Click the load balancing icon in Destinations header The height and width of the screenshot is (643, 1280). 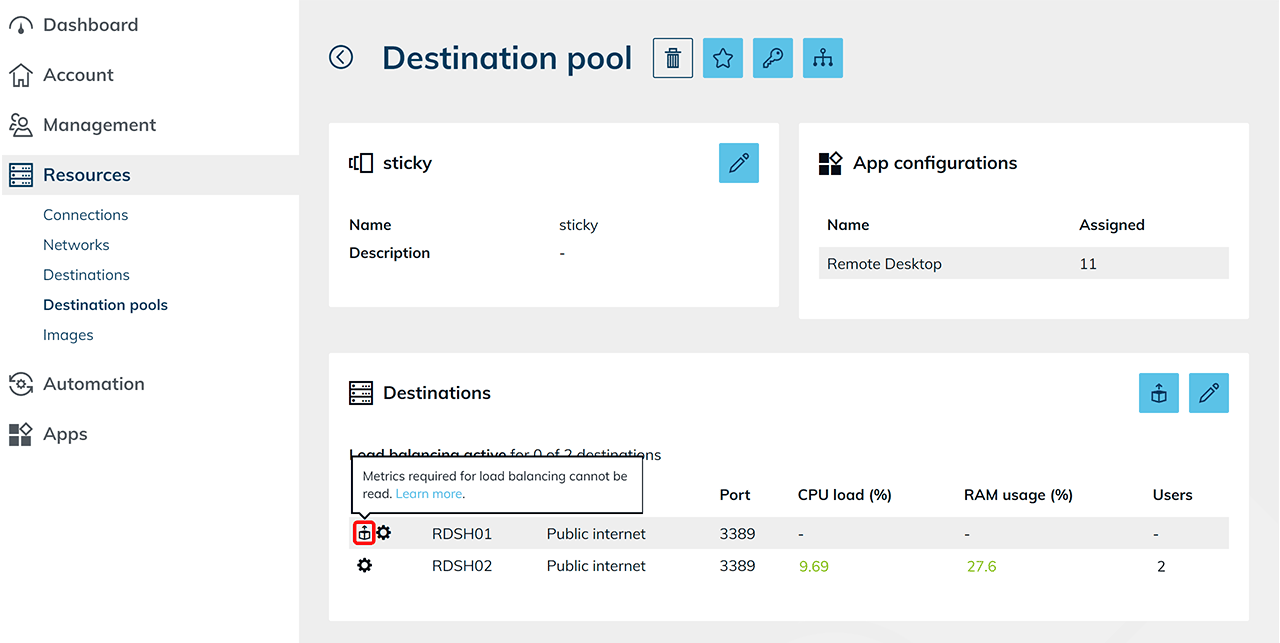point(1159,393)
